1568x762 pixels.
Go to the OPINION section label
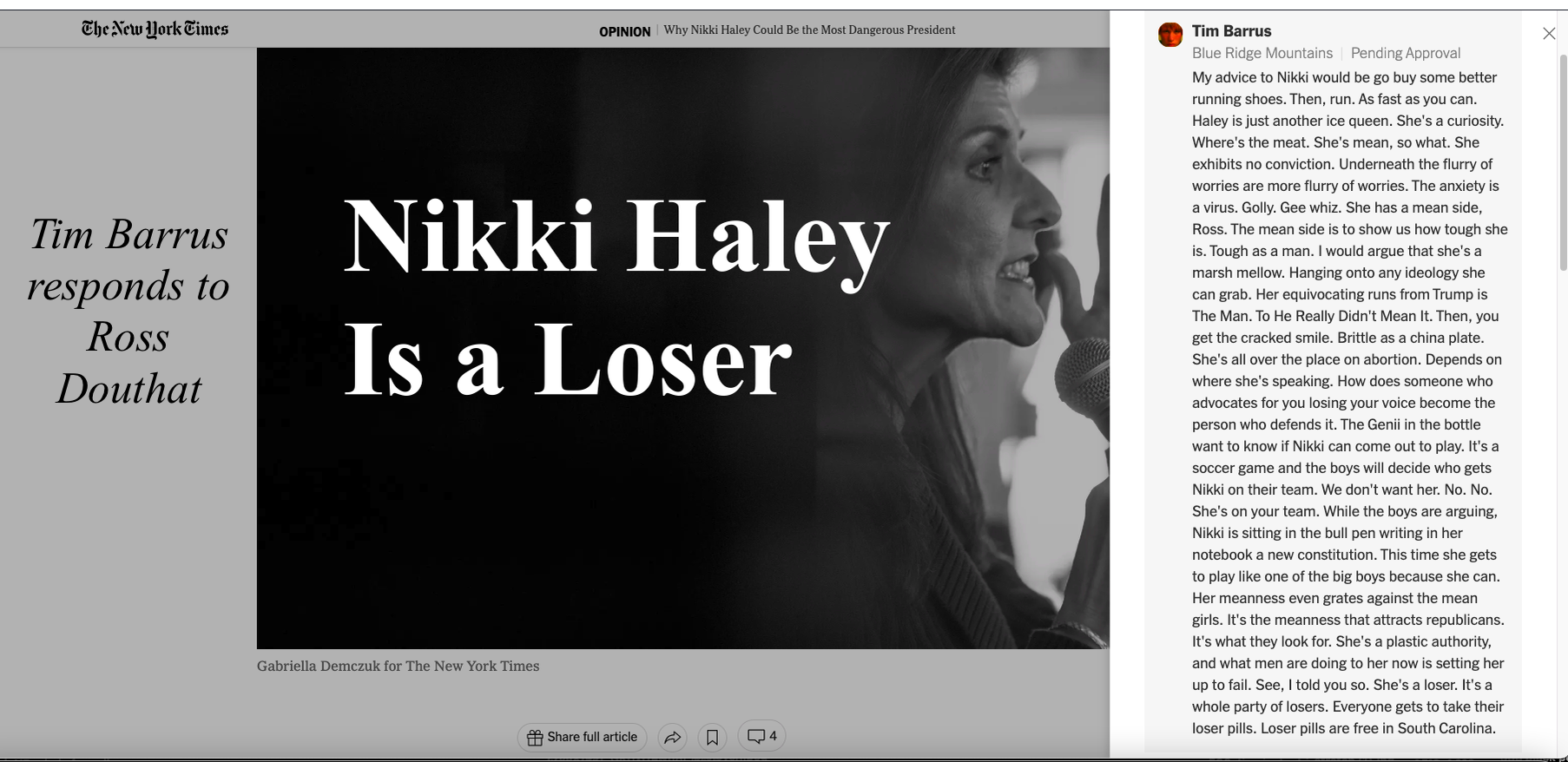624,31
